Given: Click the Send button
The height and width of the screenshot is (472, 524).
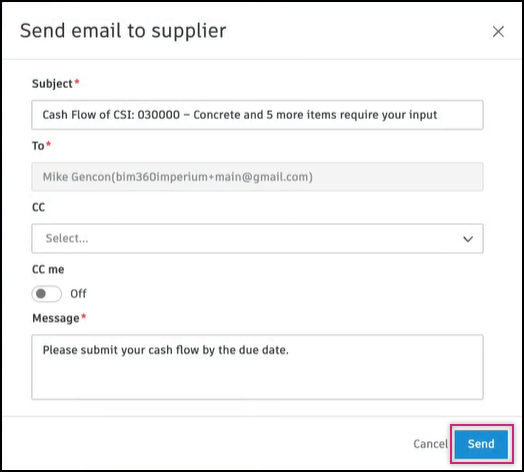Looking at the screenshot, I should click(481, 444).
